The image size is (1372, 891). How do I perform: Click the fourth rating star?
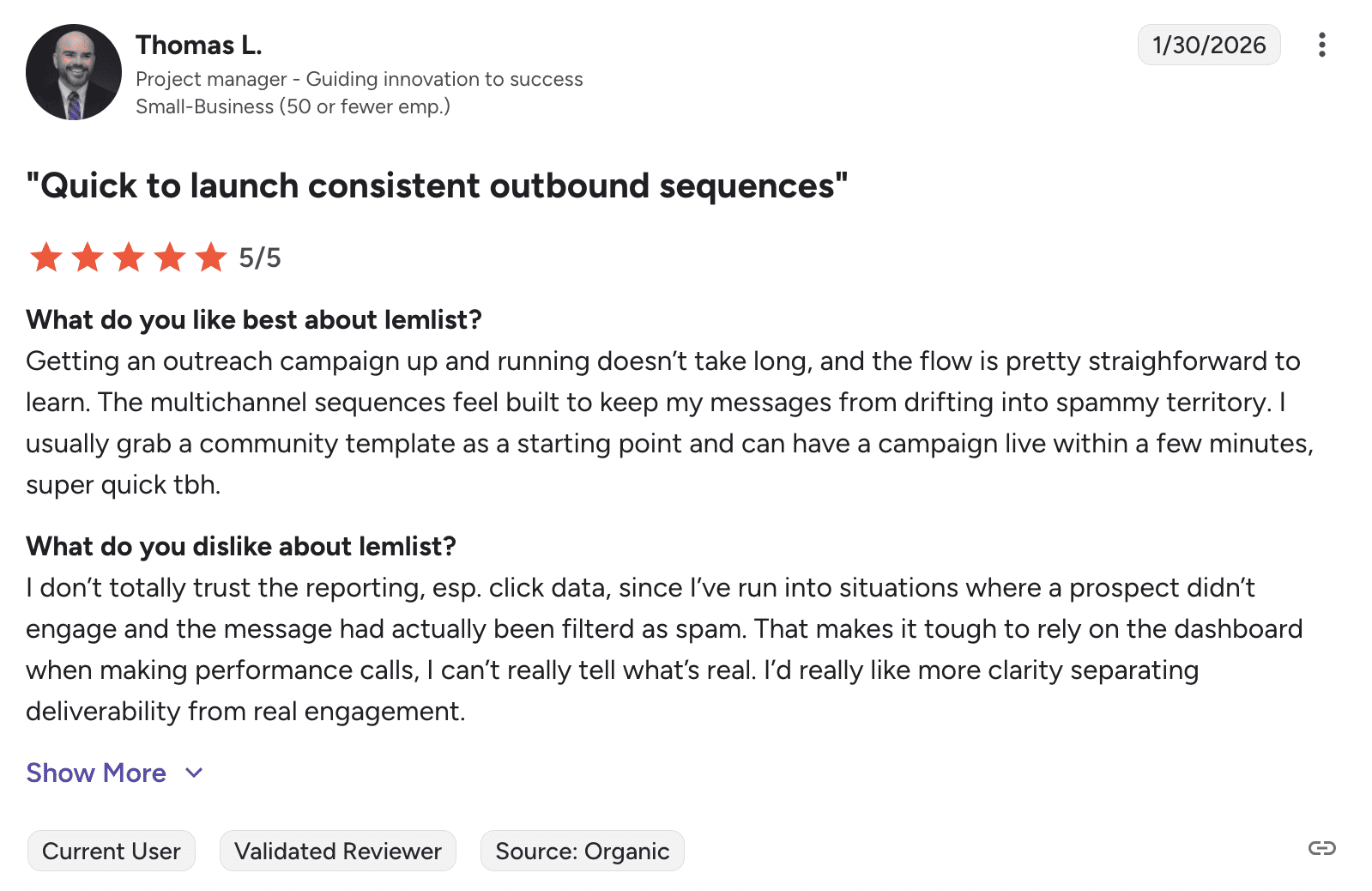pyautogui.click(x=170, y=258)
